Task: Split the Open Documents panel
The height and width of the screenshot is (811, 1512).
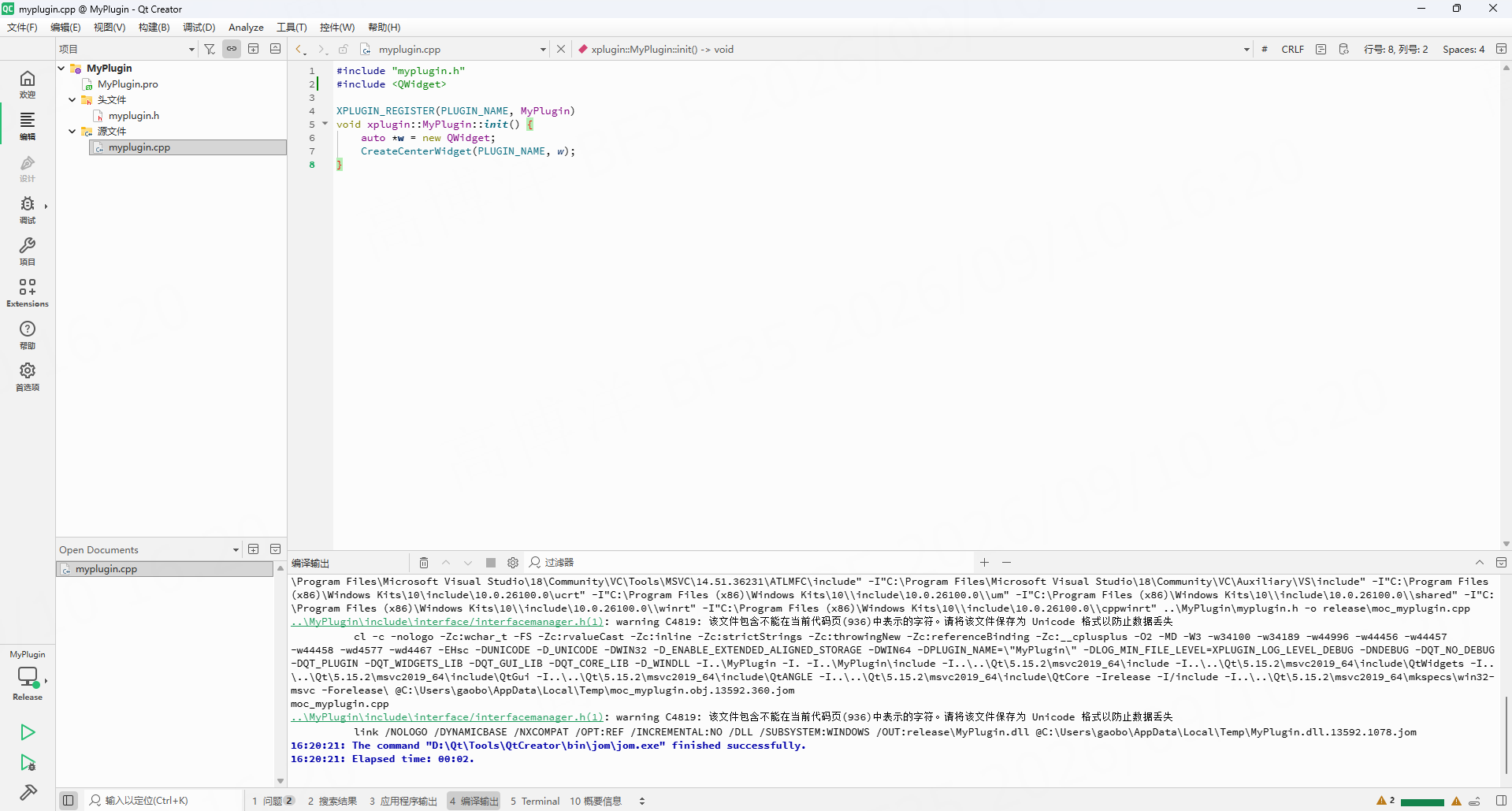Action: point(254,549)
